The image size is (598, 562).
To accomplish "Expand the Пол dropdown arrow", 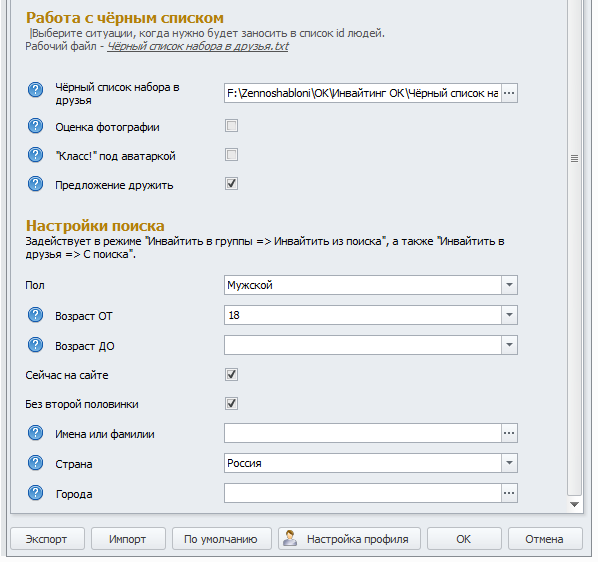I will point(509,285).
